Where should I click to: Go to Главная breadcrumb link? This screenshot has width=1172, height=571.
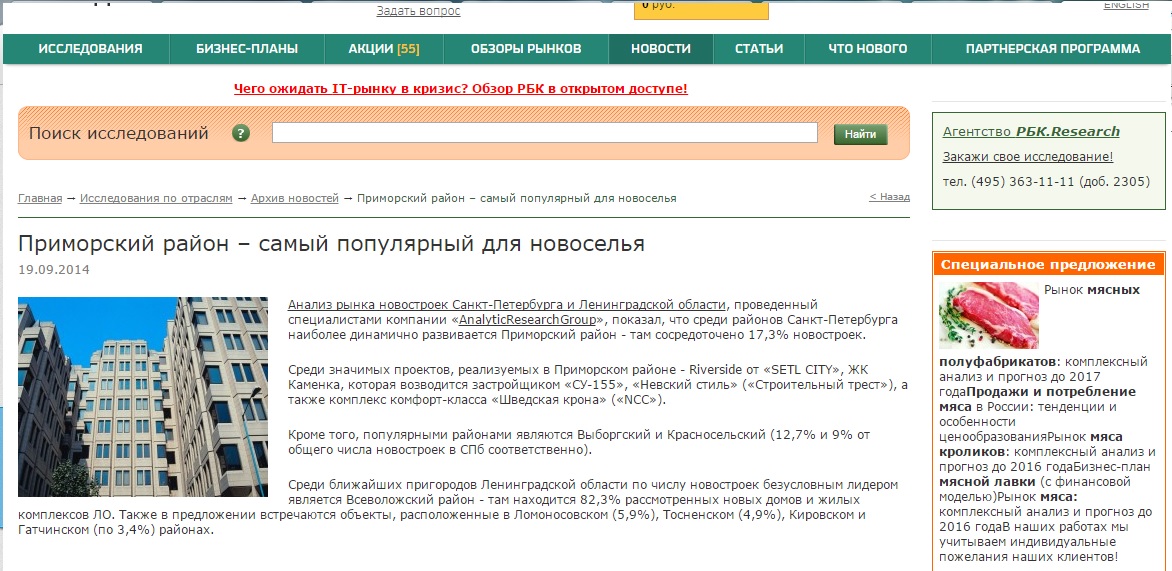40,198
